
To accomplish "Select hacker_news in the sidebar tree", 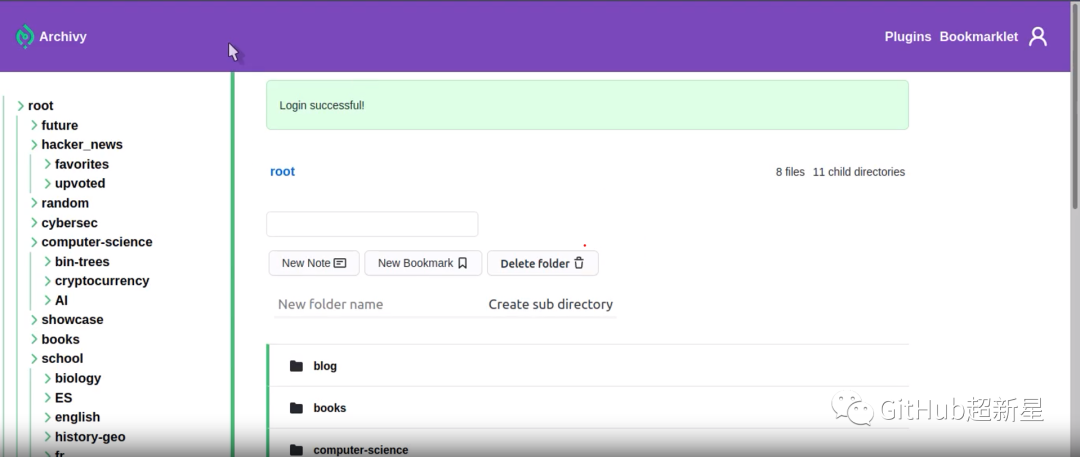I will [x=82, y=145].
